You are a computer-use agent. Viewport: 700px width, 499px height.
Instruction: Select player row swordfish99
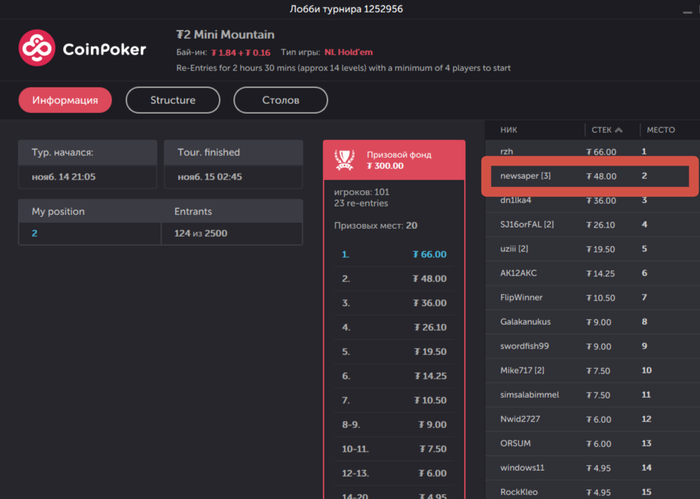592,346
